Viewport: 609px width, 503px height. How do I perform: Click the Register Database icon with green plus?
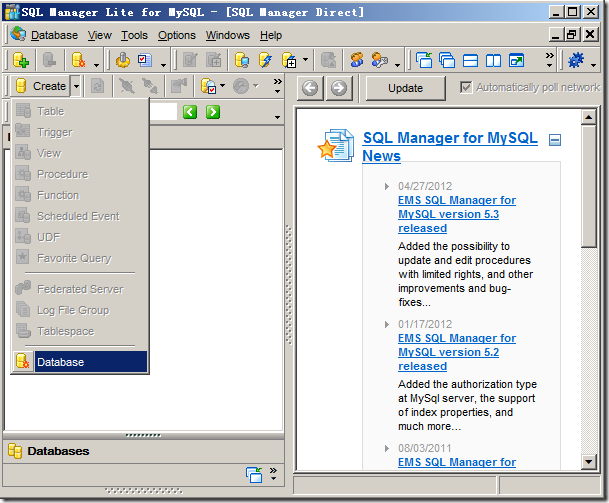(x=21, y=60)
